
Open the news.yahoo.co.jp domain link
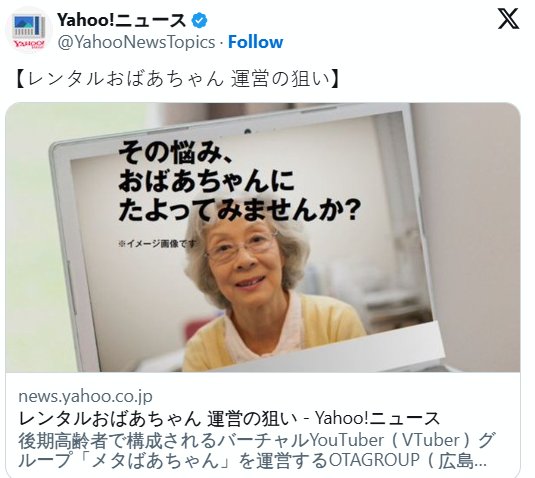85,396
